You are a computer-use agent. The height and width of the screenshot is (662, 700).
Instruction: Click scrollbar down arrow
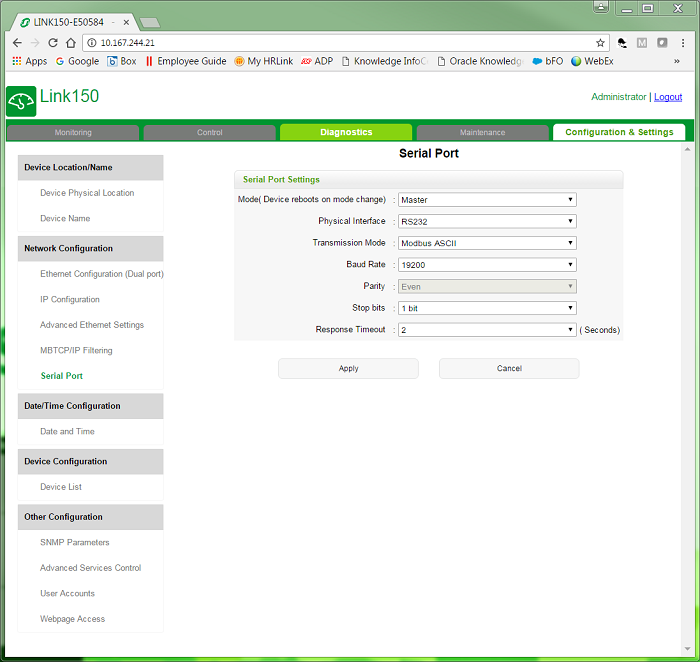pyautogui.click(x=687, y=649)
